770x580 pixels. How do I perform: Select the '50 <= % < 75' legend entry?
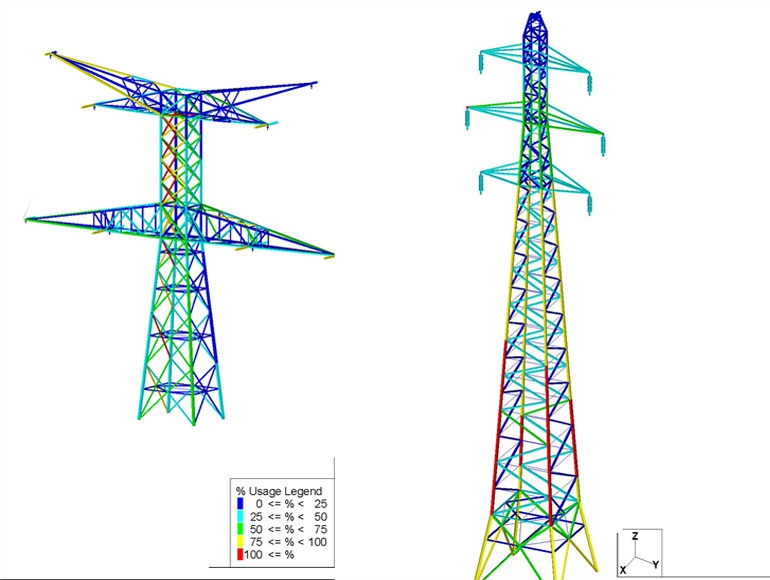point(288,529)
